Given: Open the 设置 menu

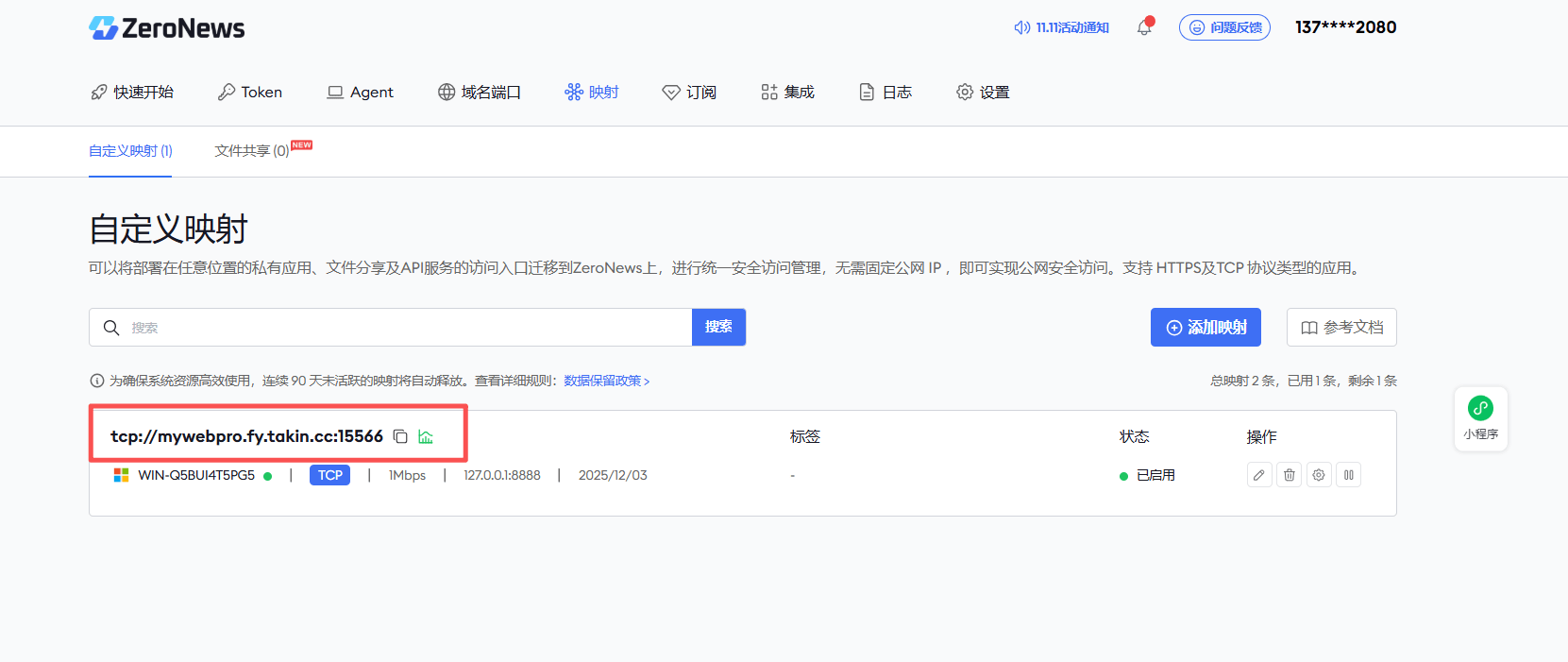Looking at the screenshot, I should [x=983, y=92].
